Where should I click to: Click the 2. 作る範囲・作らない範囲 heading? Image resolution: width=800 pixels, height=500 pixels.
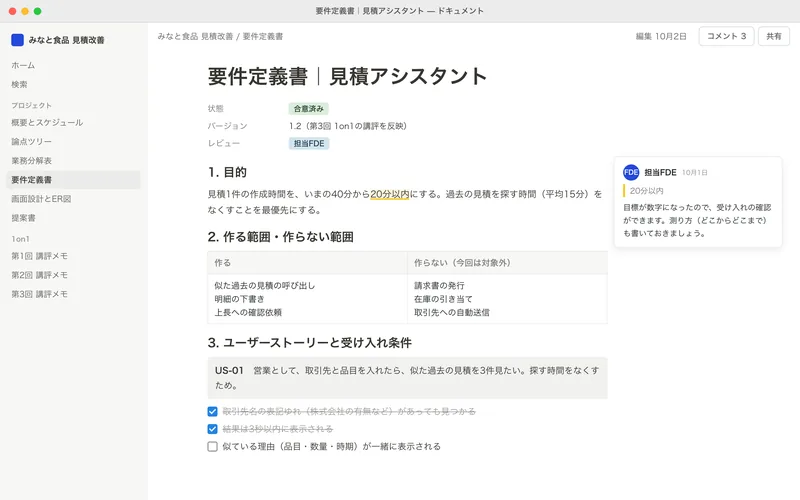281,237
